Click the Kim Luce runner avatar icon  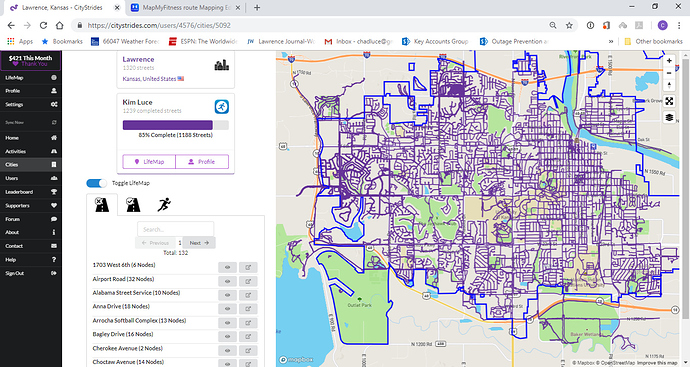(222, 106)
